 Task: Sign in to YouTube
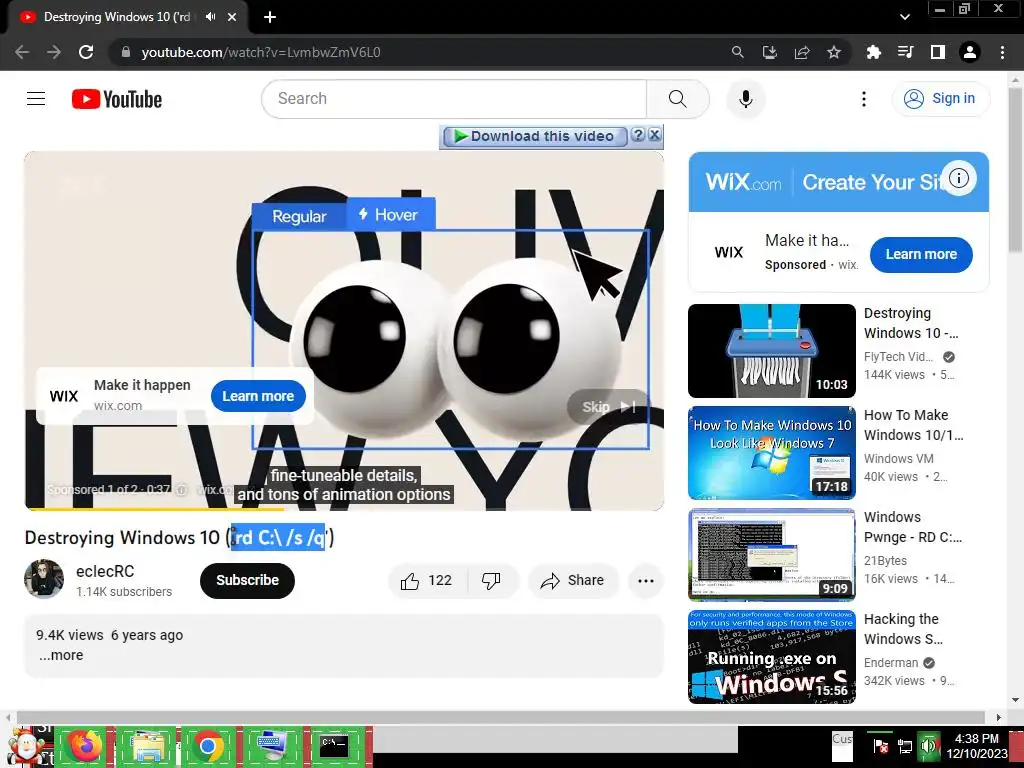pyautogui.click(x=940, y=99)
